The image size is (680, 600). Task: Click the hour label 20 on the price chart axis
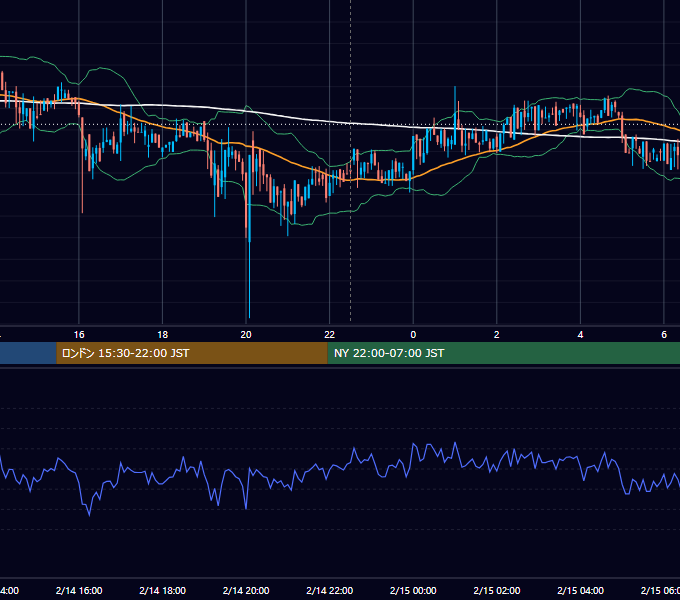(x=246, y=335)
